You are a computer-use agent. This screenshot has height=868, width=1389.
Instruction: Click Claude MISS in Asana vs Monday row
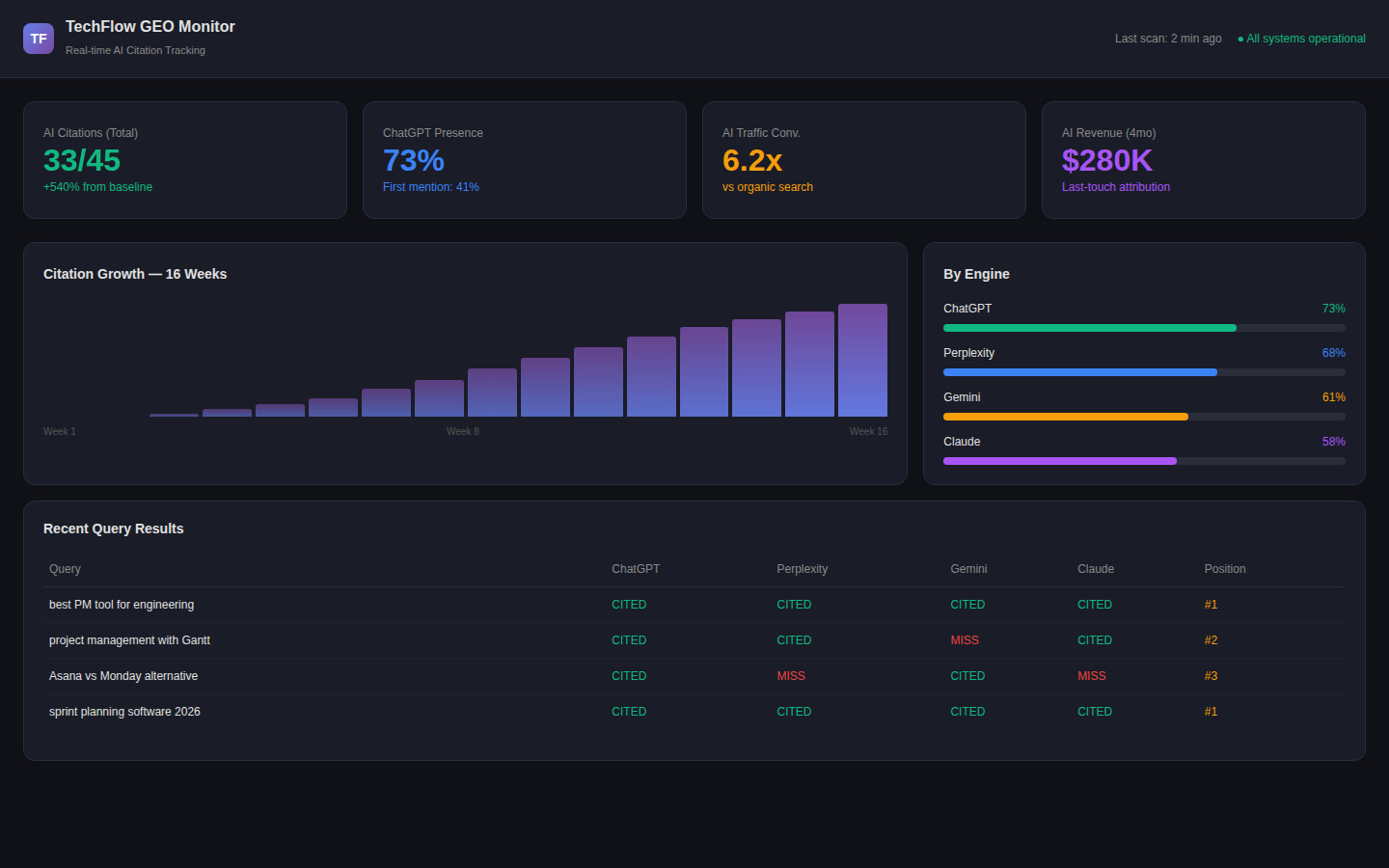pos(1092,676)
